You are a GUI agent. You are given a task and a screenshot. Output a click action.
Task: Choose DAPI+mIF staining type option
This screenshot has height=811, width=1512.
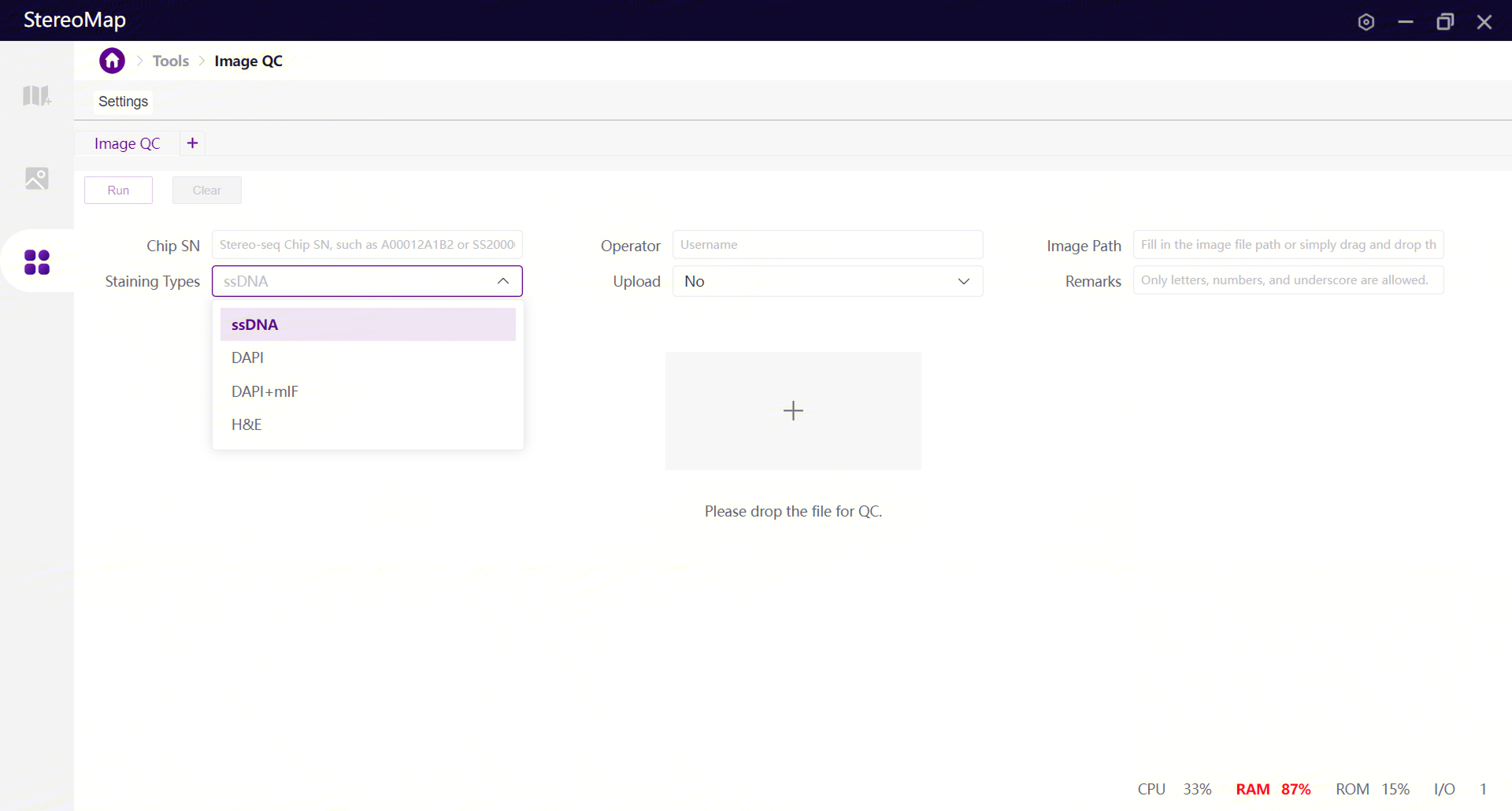click(x=368, y=391)
